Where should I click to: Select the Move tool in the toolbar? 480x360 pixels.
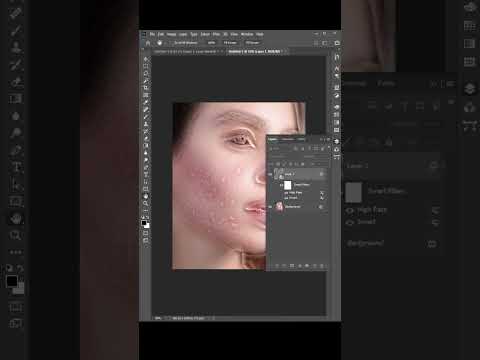[x=146, y=60]
